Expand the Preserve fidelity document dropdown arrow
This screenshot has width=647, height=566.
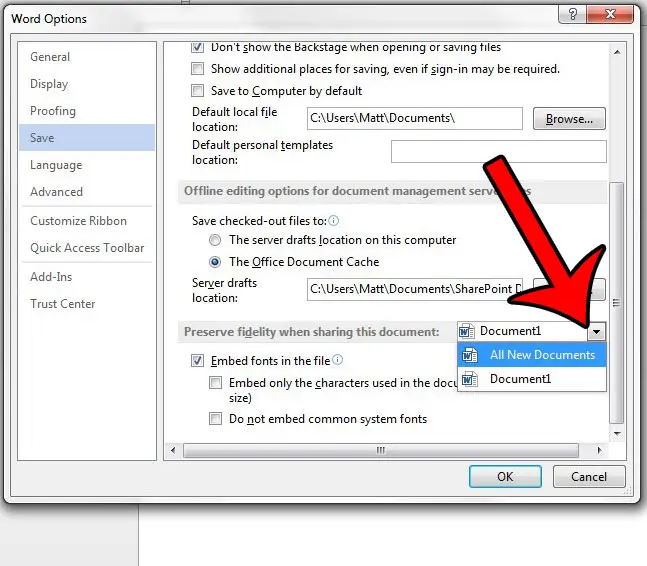tap(597, 331)
